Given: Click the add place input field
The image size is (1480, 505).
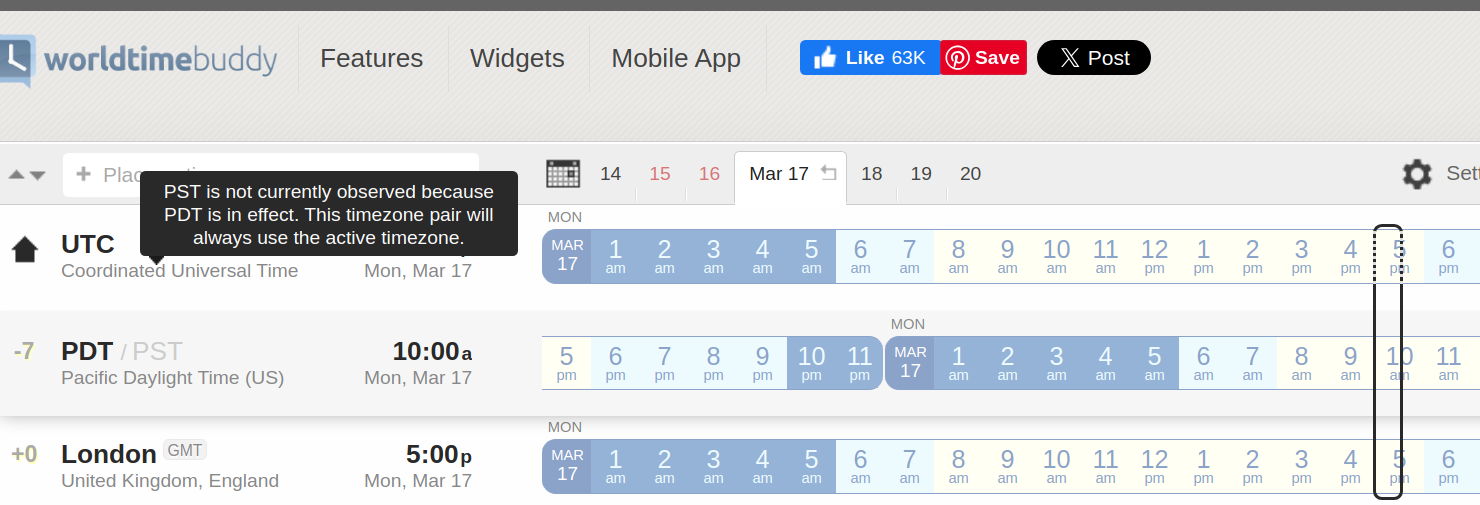Looking at the screenshot, I should point(270,175).
